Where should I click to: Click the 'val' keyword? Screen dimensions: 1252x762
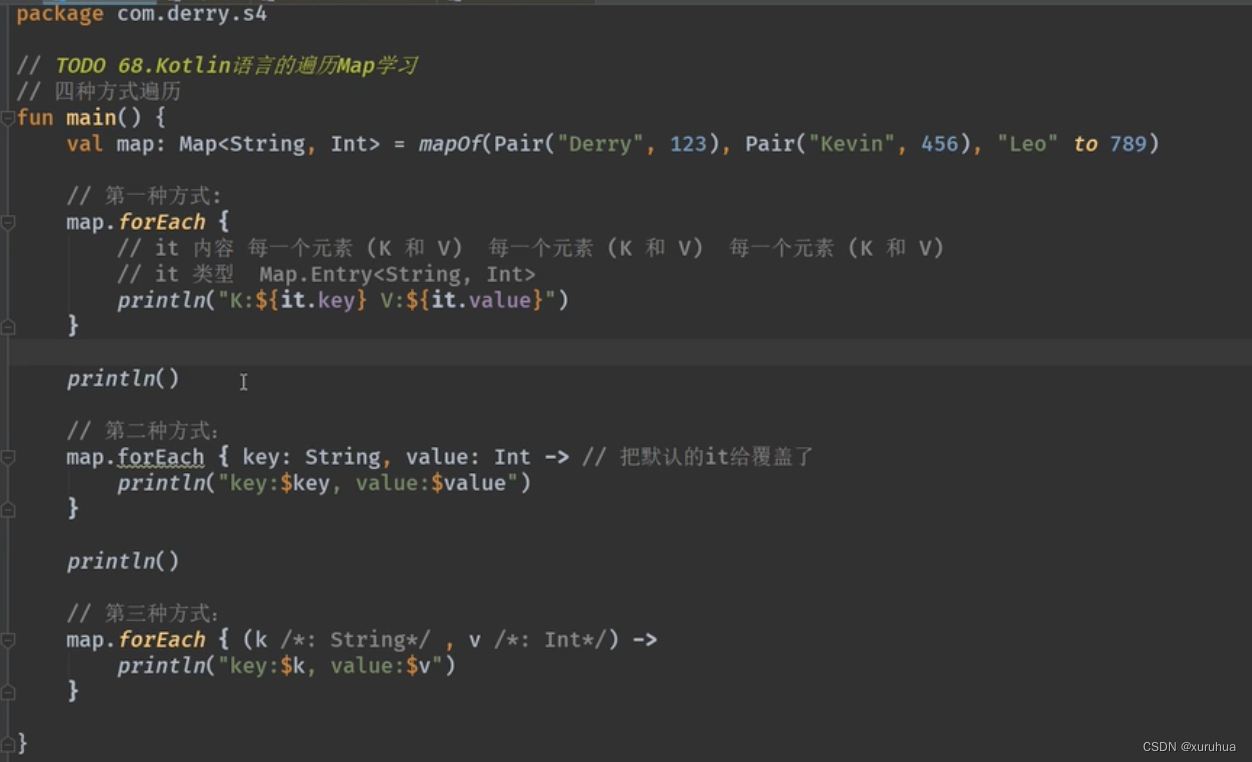tap(85, 144)
